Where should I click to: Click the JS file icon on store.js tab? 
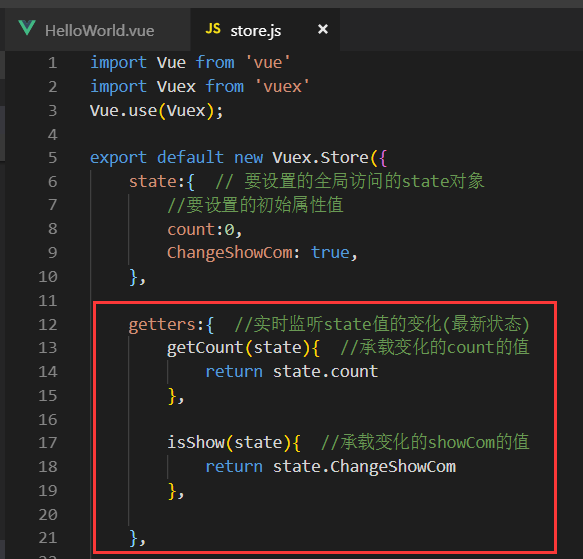213,29
